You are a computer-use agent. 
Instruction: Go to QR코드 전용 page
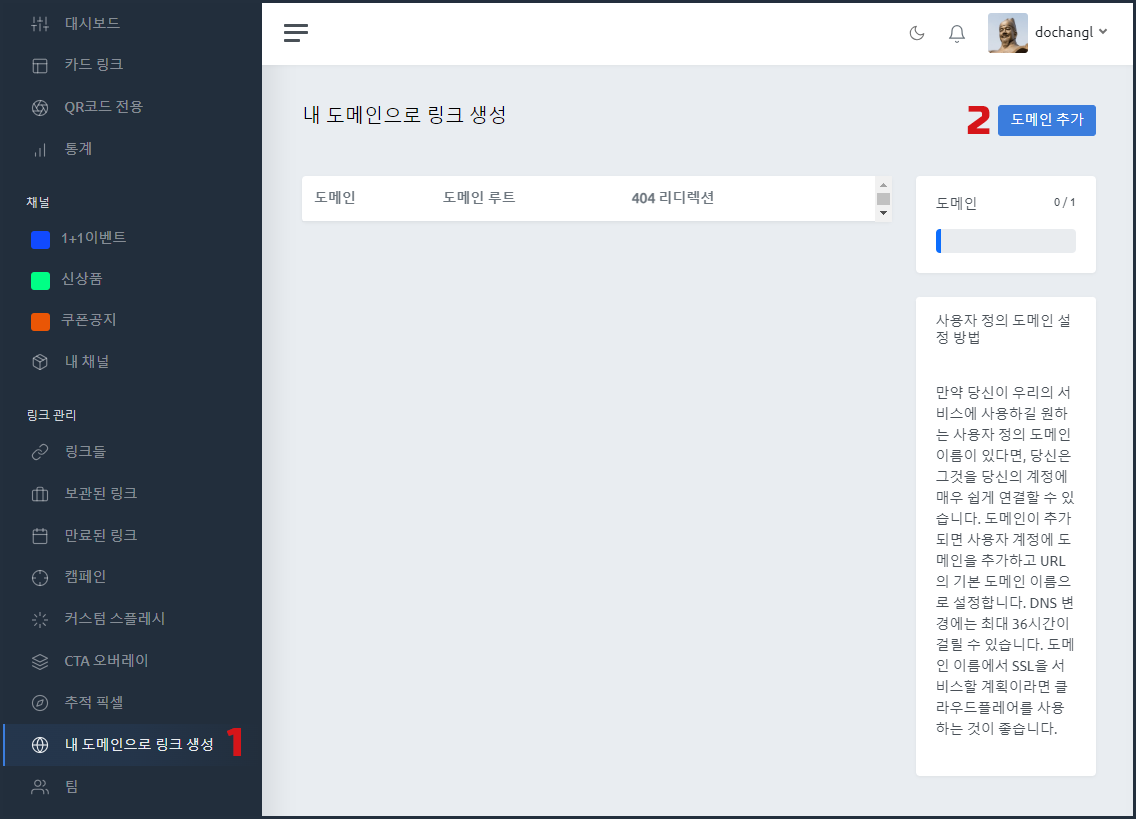click(104, 107)
